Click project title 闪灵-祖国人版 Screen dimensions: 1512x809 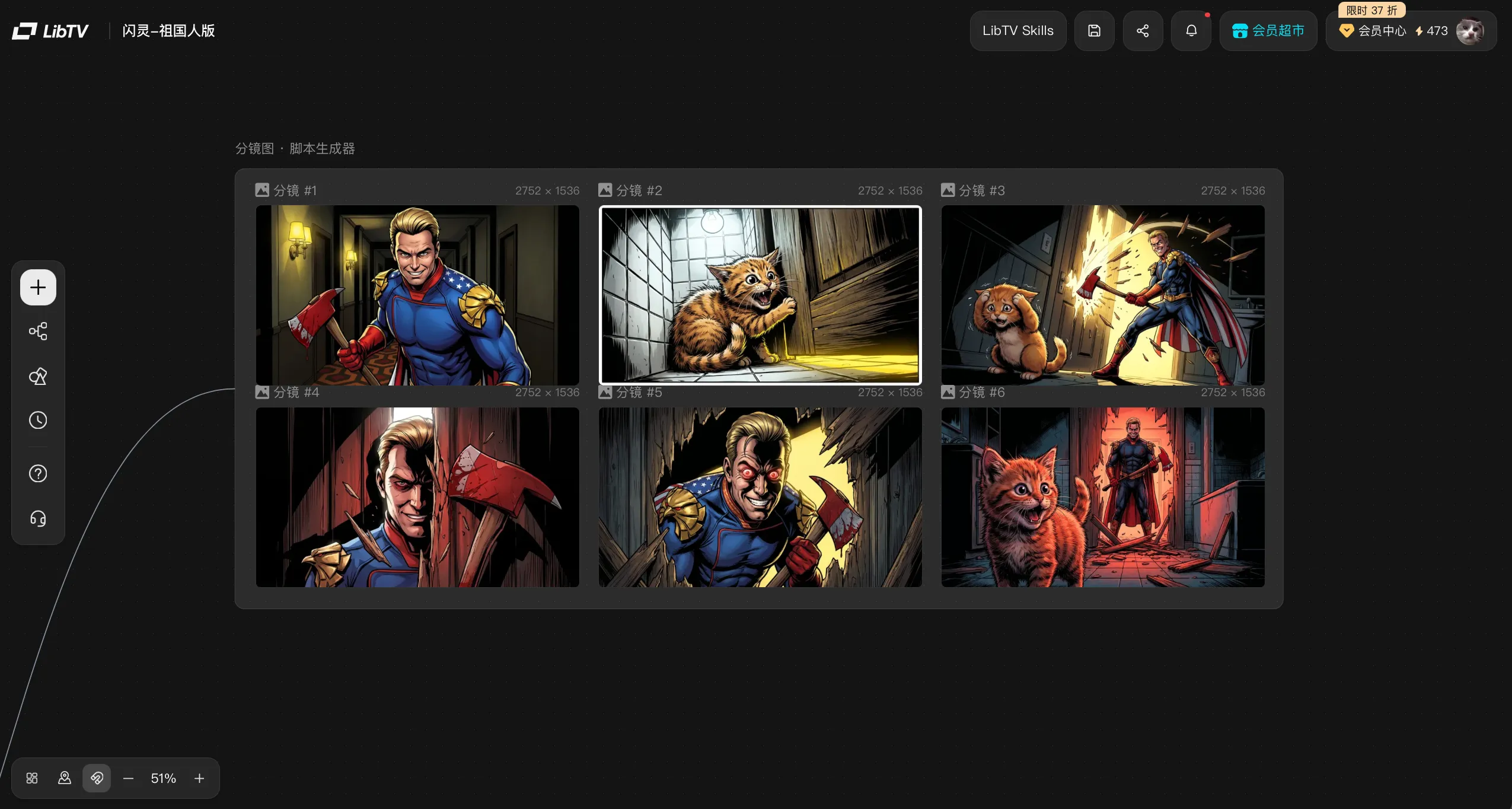tap(168, 31)
